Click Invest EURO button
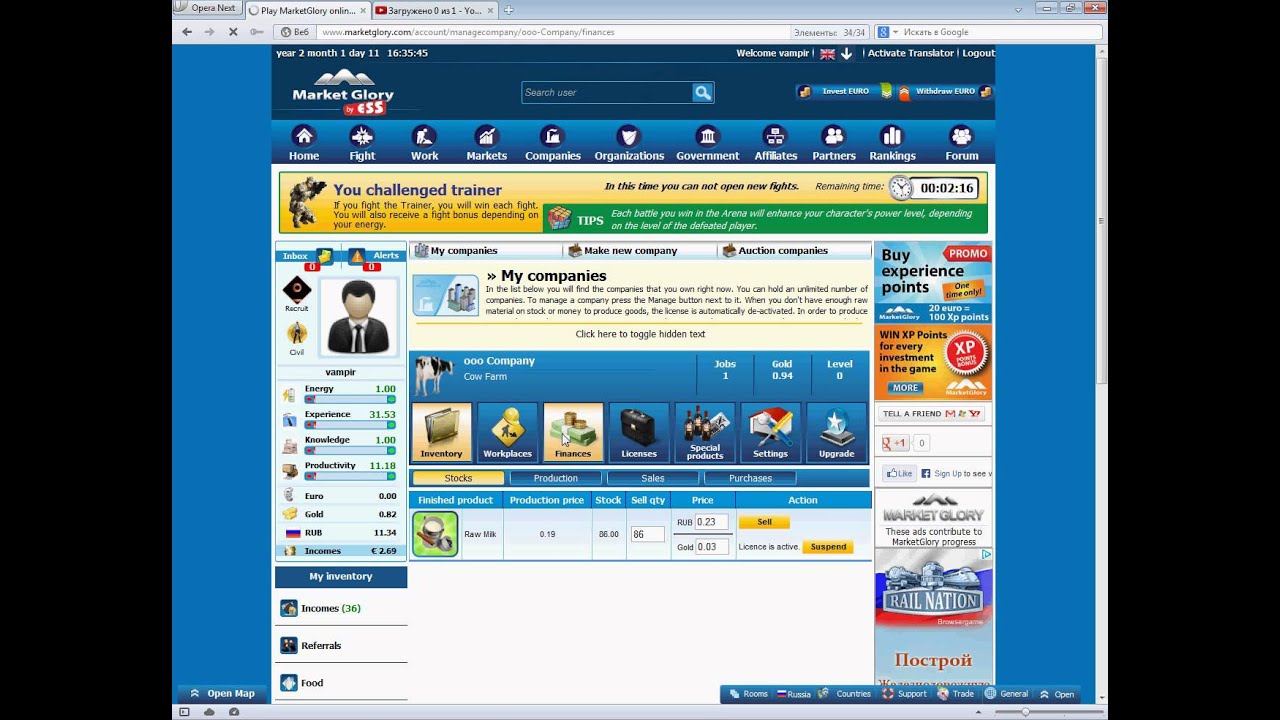The width and height of the screenshot is (1280, 720). point(845,91)
